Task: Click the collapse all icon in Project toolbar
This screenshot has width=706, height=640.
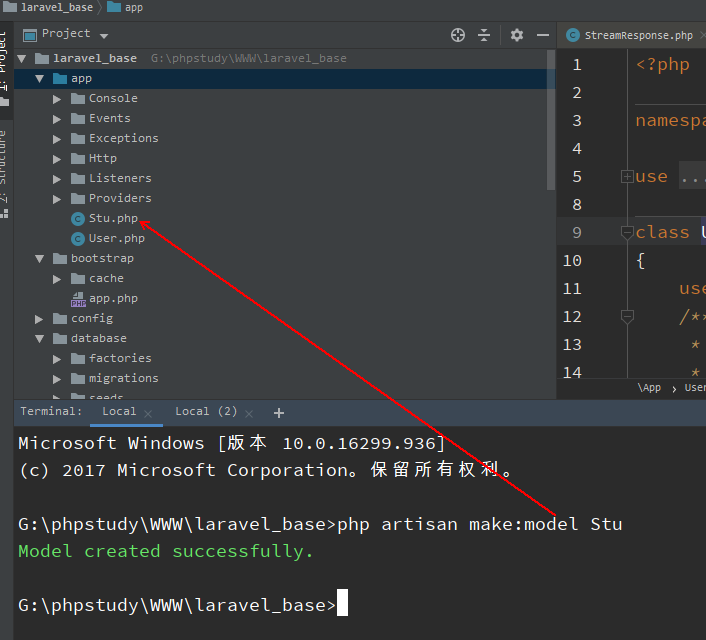Action: (484, 35)
